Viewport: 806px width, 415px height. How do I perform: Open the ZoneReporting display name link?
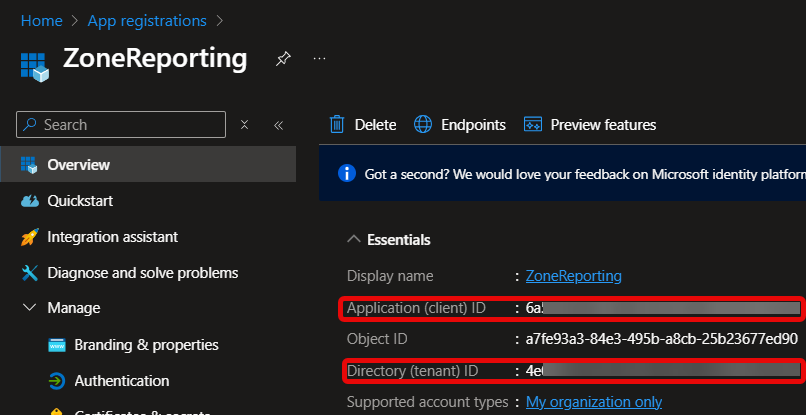[x=574, y=276]
